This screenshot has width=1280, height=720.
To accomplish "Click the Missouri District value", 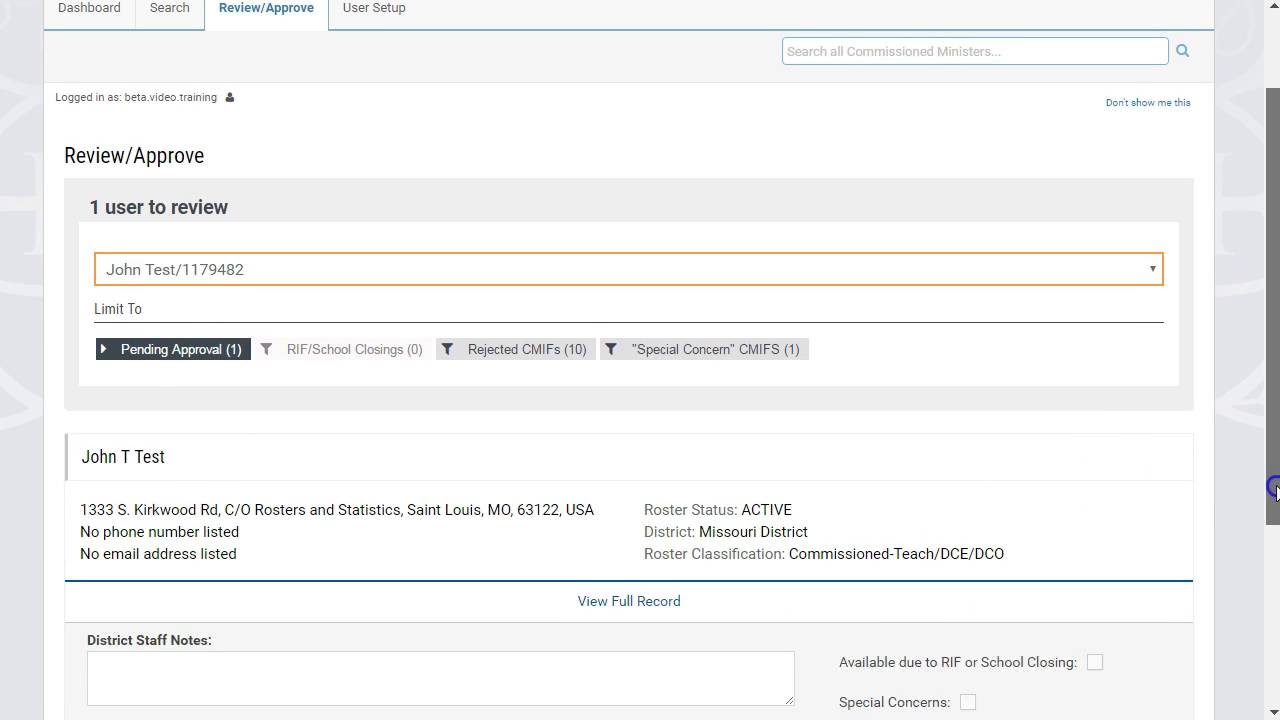I will [753, 532].
